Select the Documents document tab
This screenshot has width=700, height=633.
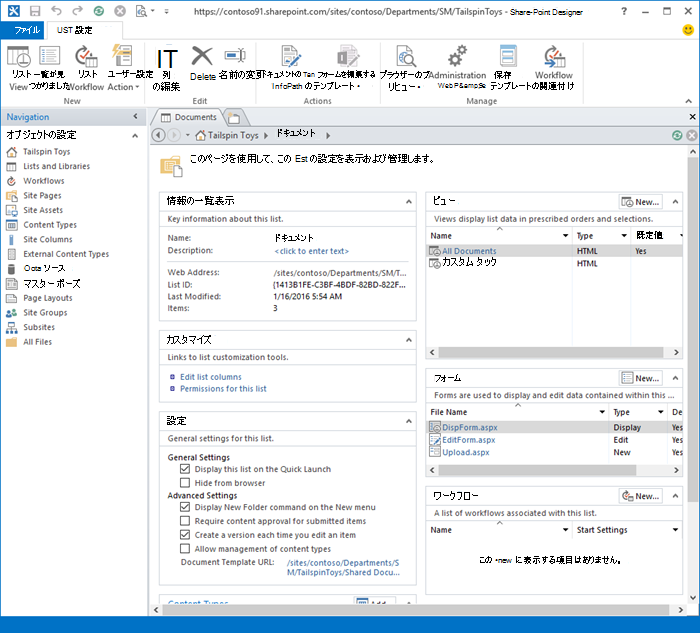(188, 117)
